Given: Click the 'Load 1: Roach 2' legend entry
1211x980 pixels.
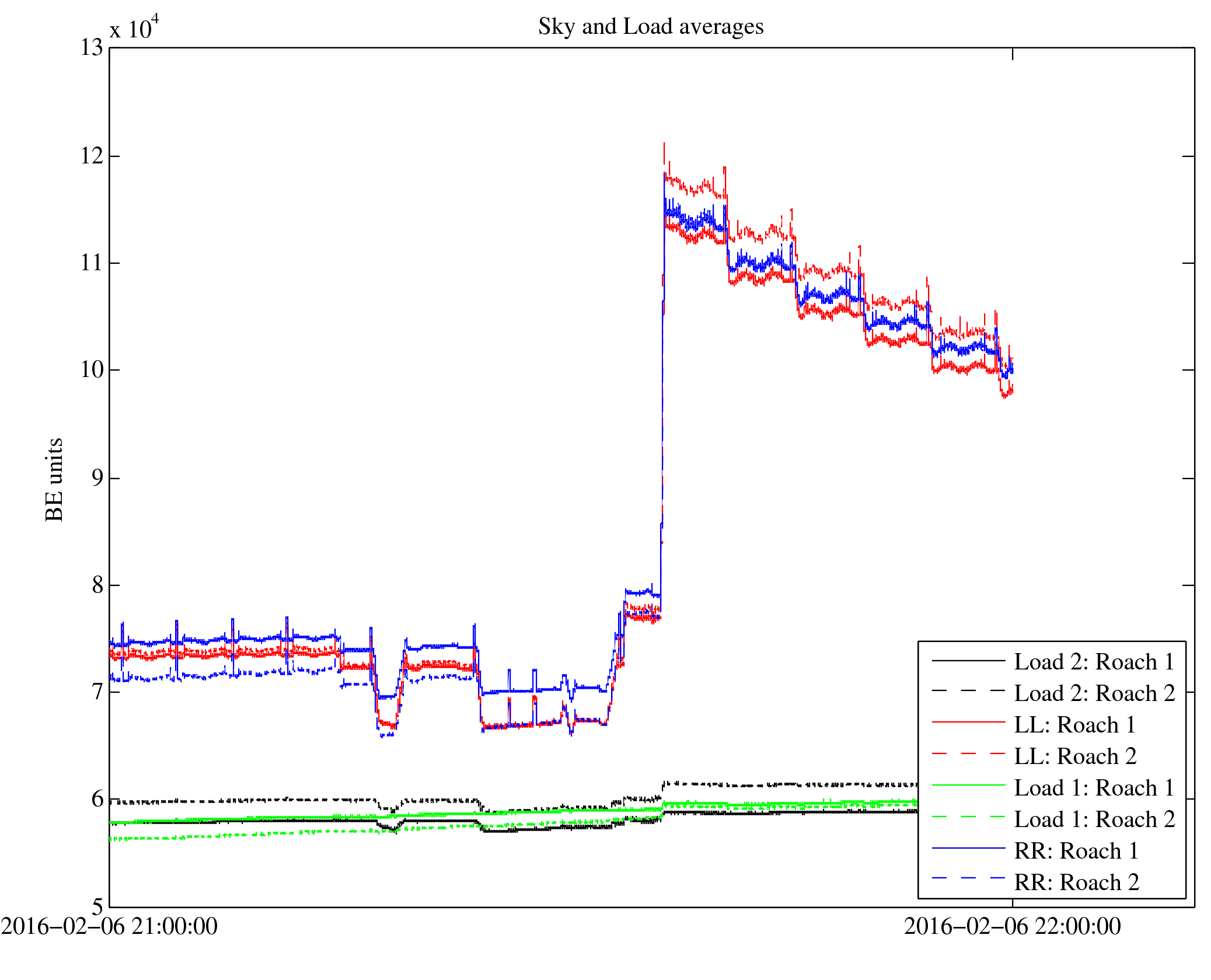Looking at the screenshot, I should tap(1094, 819).
